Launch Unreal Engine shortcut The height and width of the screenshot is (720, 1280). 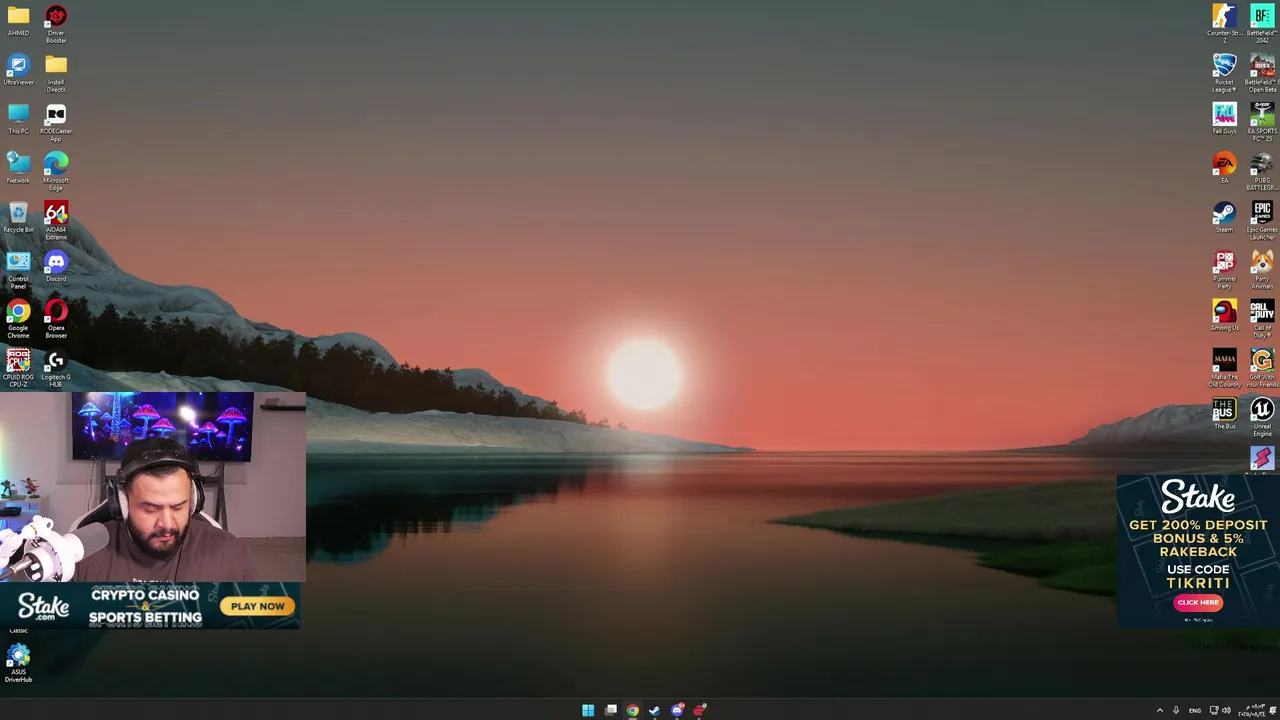tap(1262, 416)
